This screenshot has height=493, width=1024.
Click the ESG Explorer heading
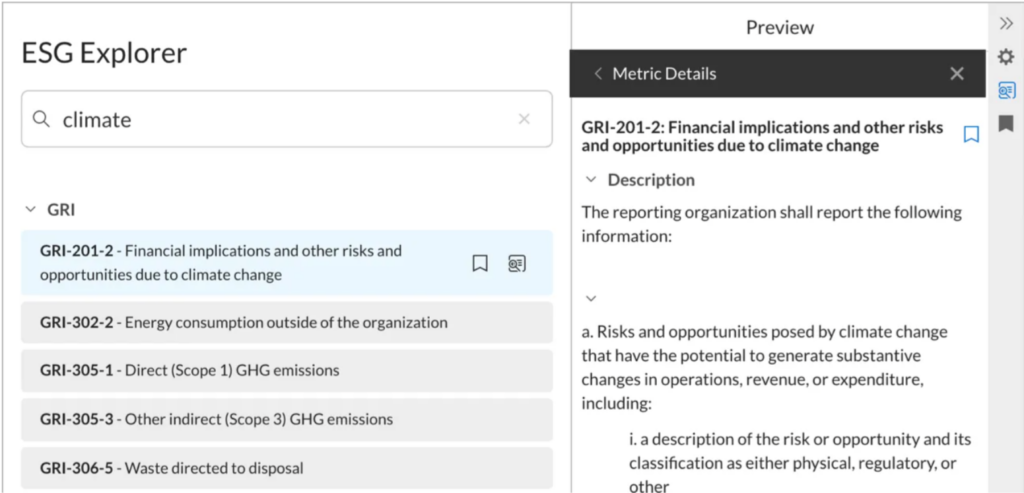click(104, 53)
